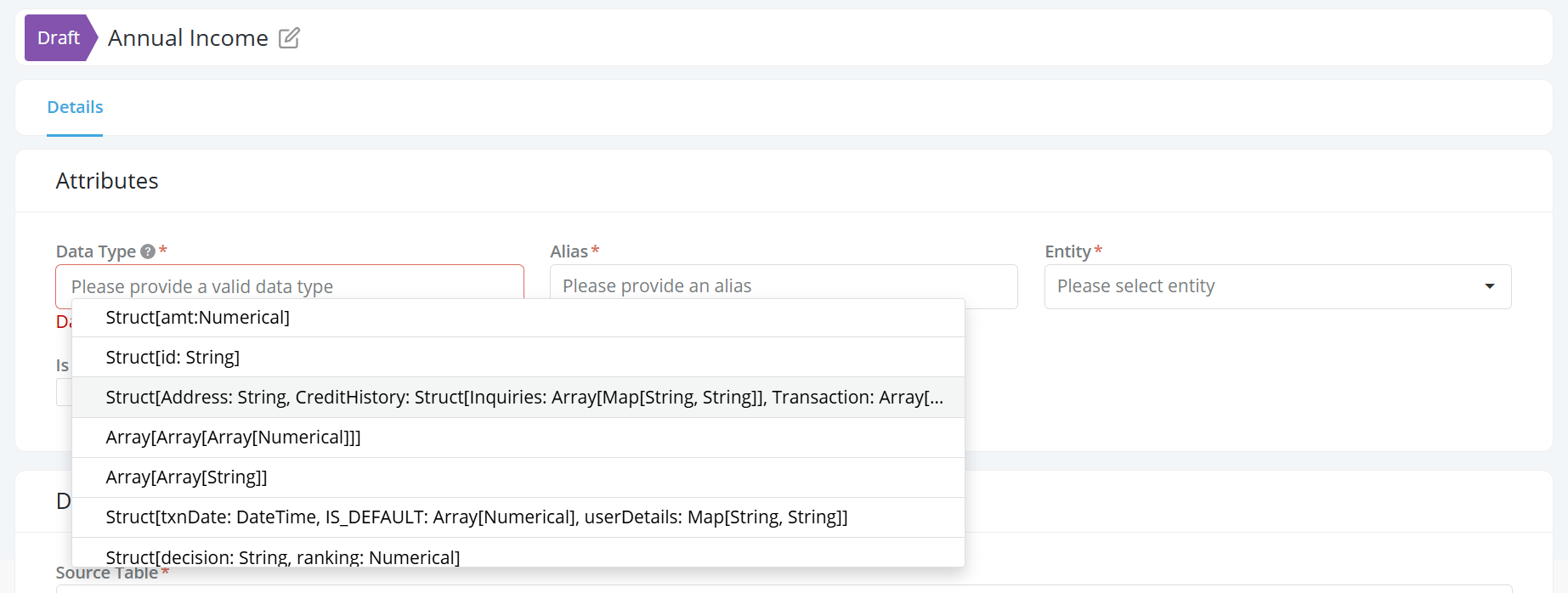Click the Data Type help question-mark icon
Screen dimensions: 1568x593
click(x=148, y=251)
